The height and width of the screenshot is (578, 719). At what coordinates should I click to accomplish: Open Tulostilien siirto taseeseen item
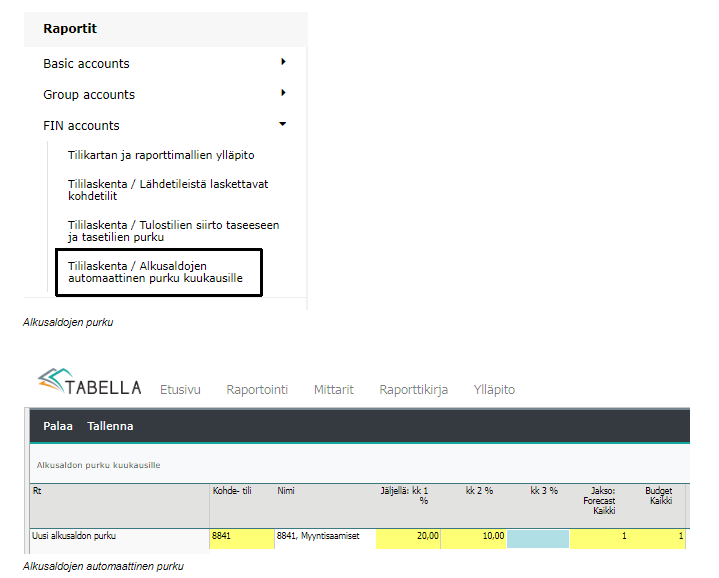[173, 231]
